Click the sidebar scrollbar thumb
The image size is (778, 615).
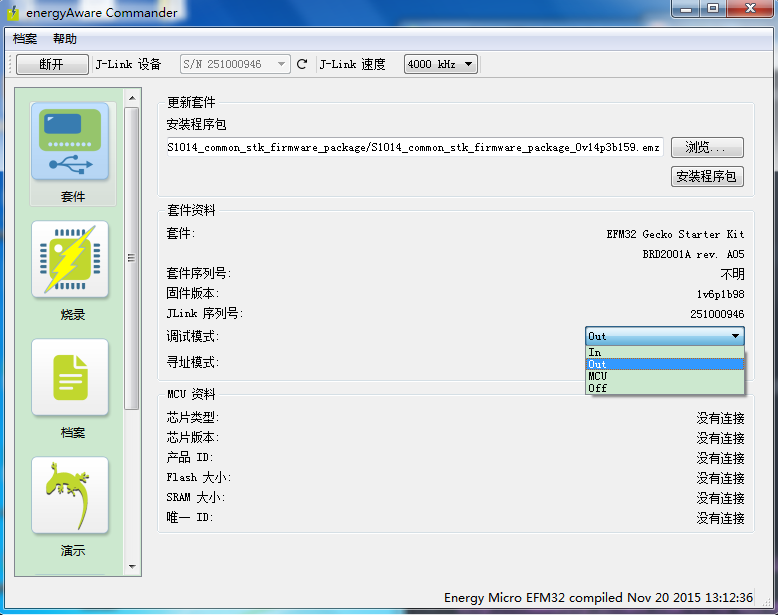[131, 258]
